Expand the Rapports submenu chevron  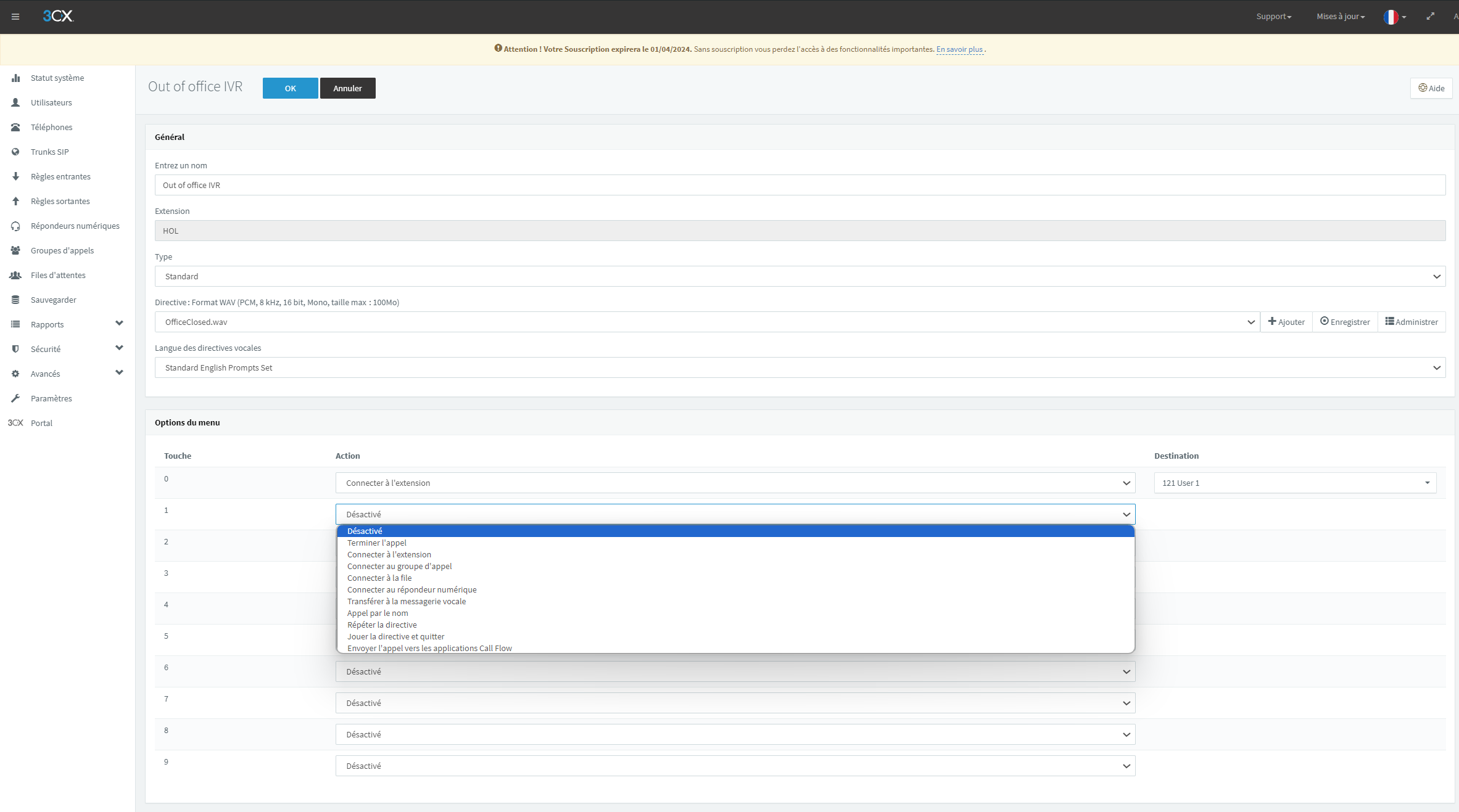[x=119, y=323]
